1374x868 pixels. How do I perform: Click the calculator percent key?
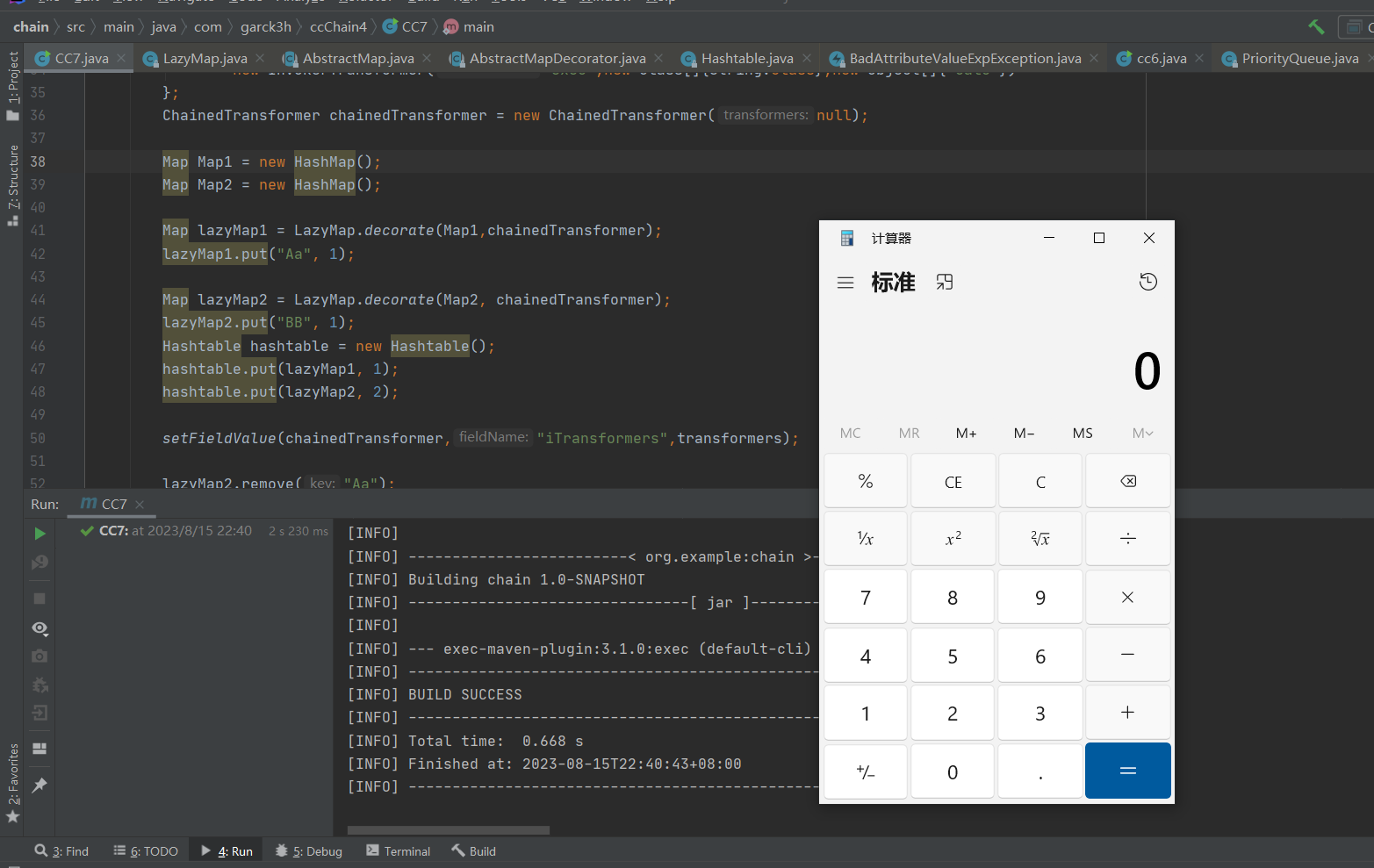pyautogui.click(x=866, y=481)
